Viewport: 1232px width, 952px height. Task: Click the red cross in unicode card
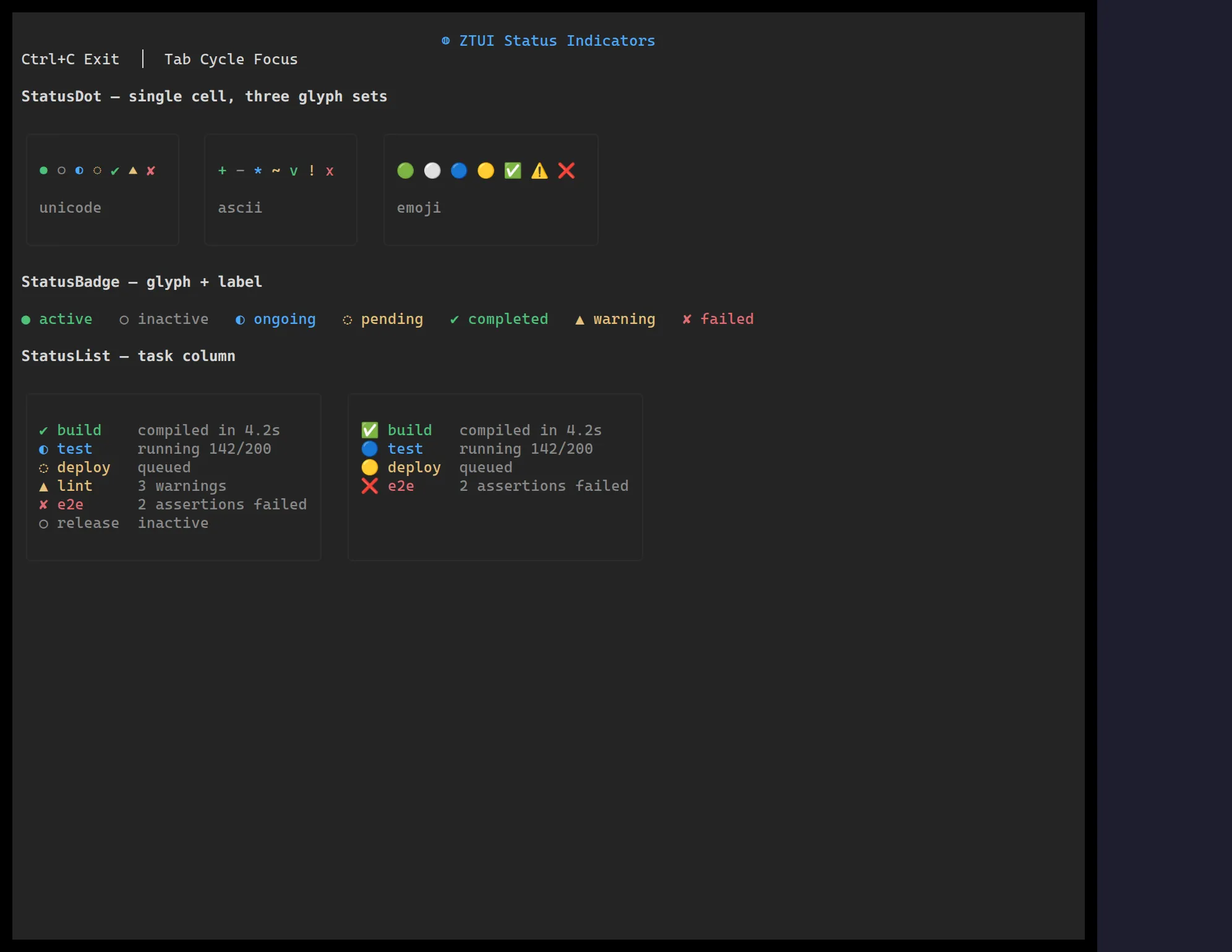pyautogui.click(x=151, y=171)
